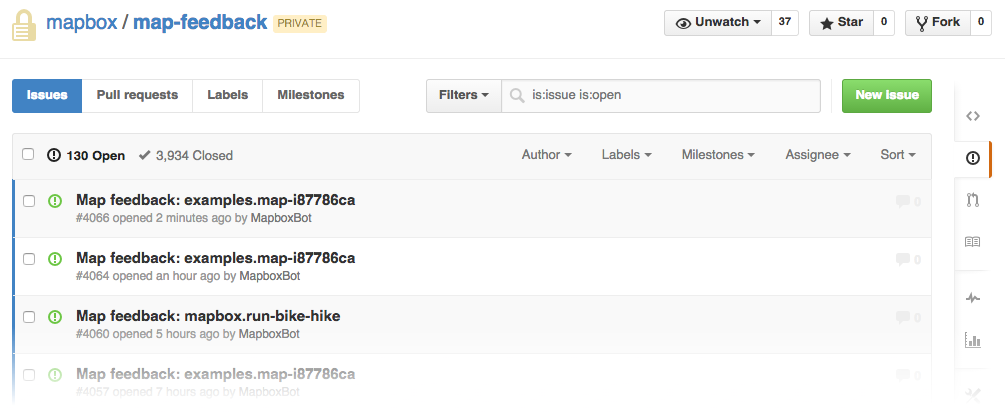
Task: Open the Pull requests sidebar icon
Action: [x=973, y=200]
